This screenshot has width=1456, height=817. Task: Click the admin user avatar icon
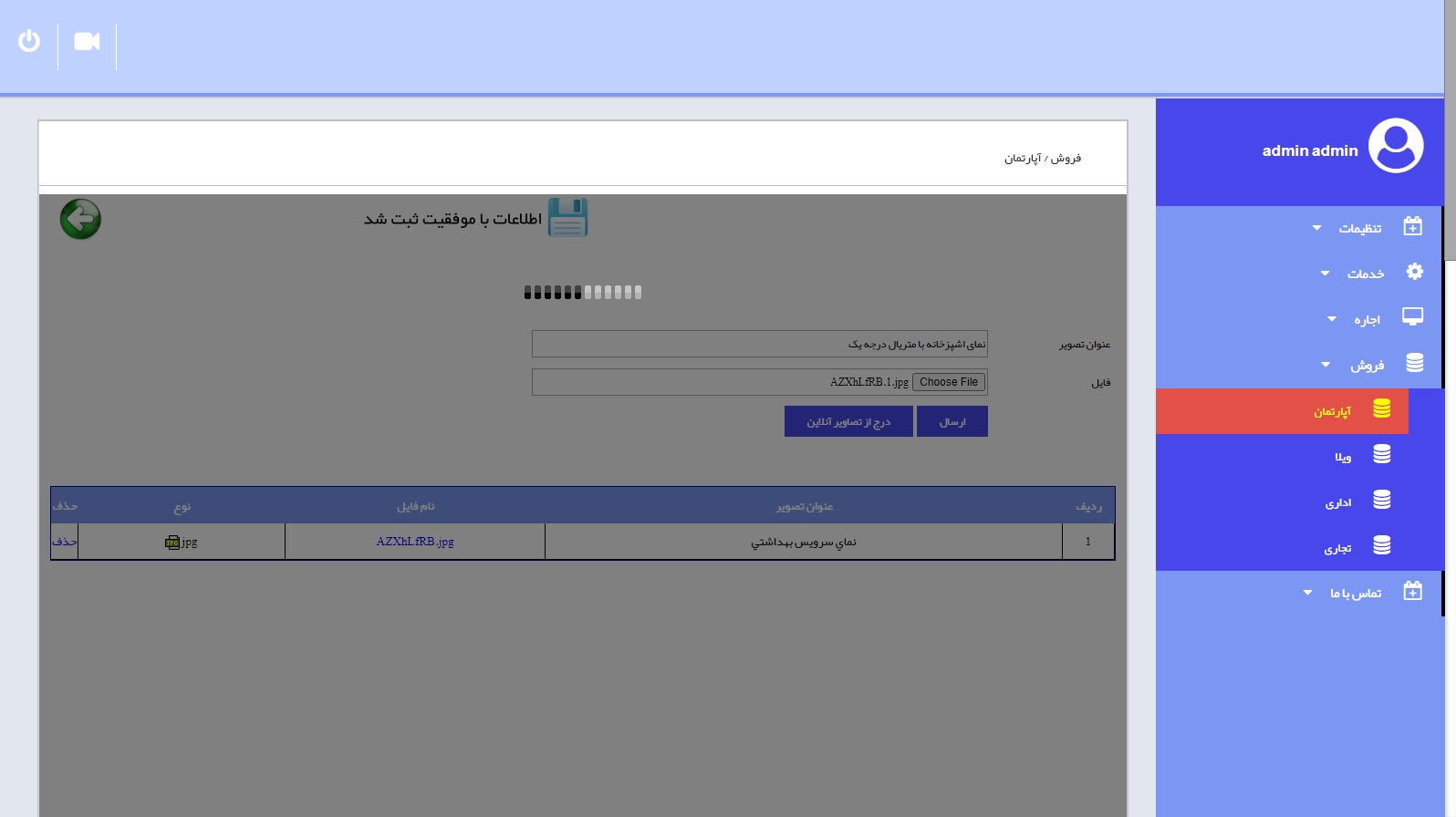click(1396, 146)
